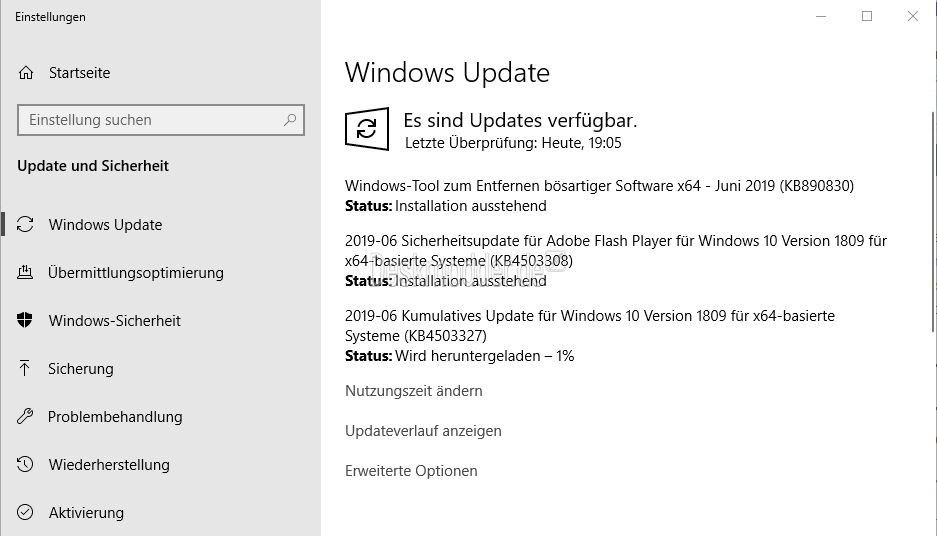Maximize the Einstellungen window
This screenshot has width=937, height=536.
pyautogui.click(x=867, y=16)
